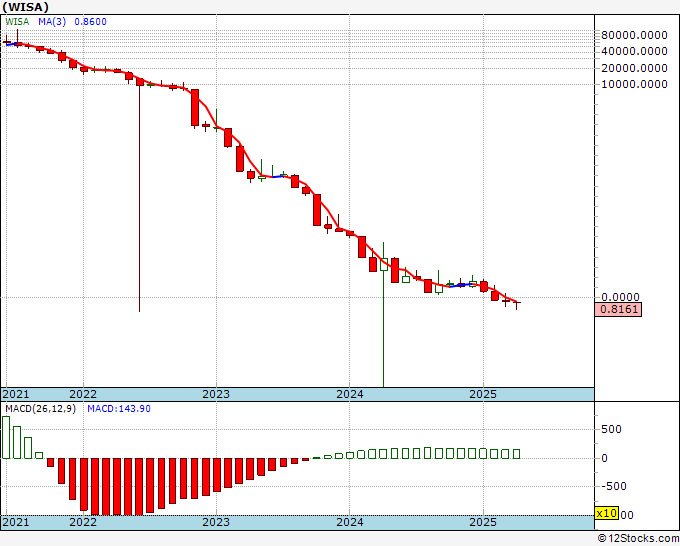
Task: Click the 0.0000 price axis label
Action: point(620,297)
